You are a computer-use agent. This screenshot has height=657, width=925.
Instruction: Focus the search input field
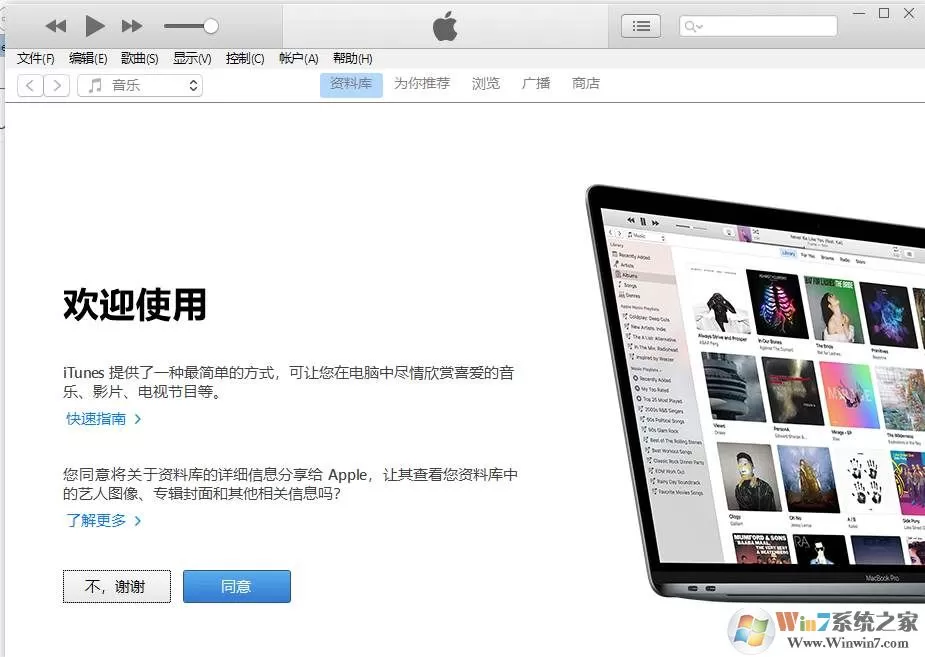[x=758, y=26]
